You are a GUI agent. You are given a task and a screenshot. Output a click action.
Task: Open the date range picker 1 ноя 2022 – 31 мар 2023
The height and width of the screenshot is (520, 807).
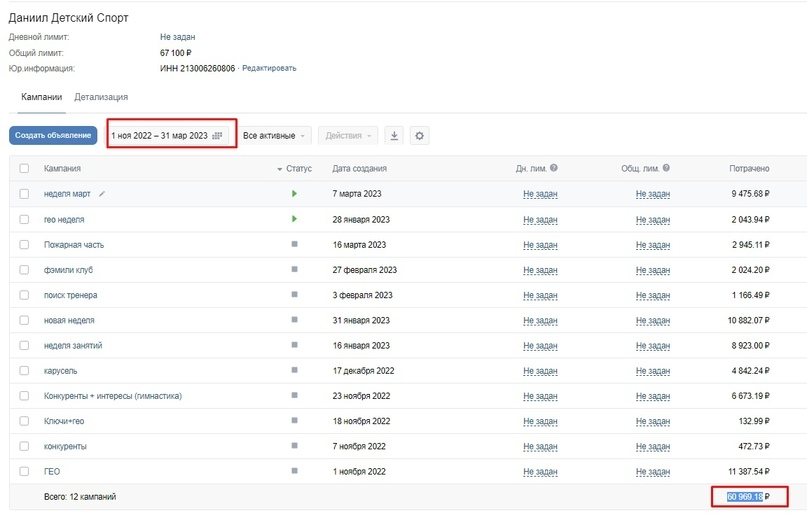167,136
